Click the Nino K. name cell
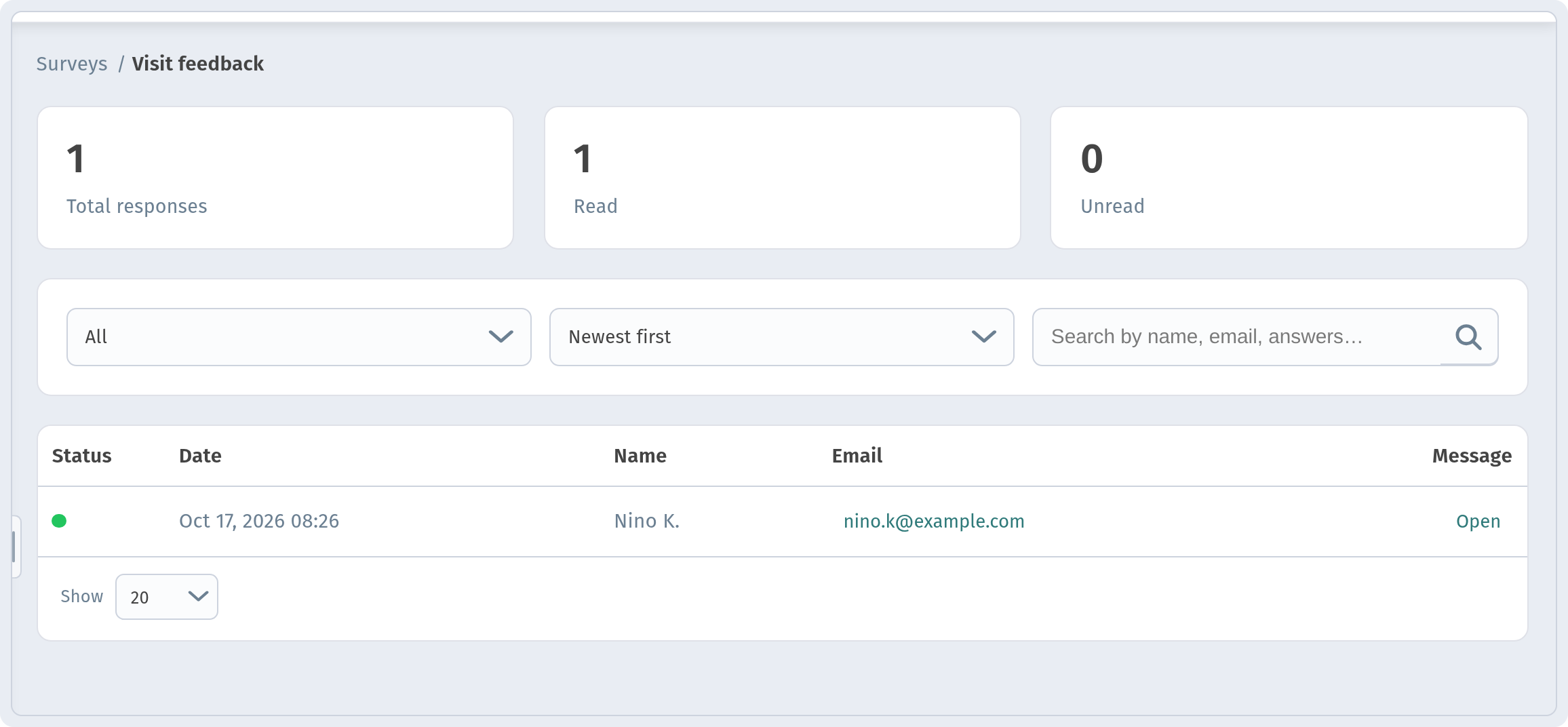The height and width of the screenshot is (727, 1568). click(646, 521)
